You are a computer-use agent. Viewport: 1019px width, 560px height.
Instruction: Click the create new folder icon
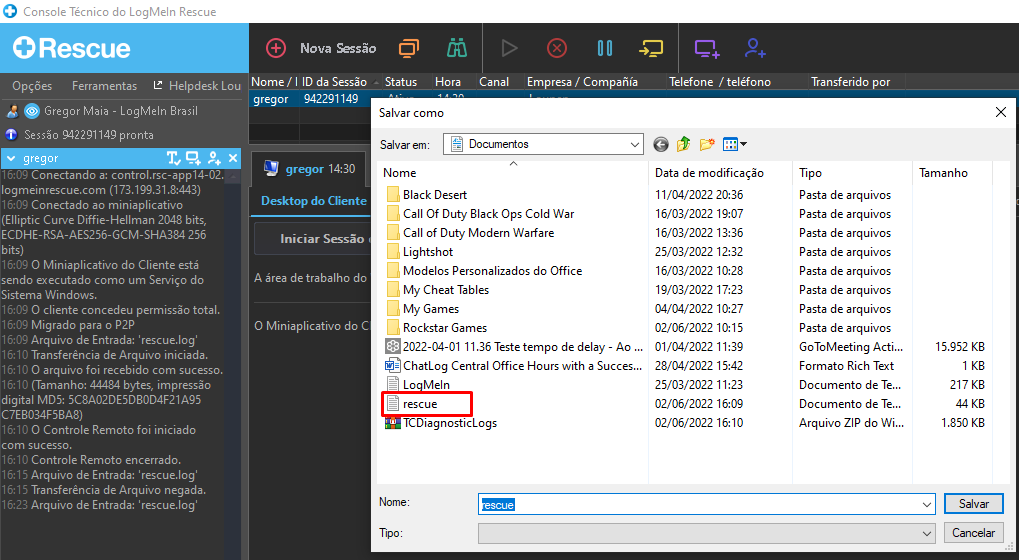pyautogui.click(x=707, y=144)
